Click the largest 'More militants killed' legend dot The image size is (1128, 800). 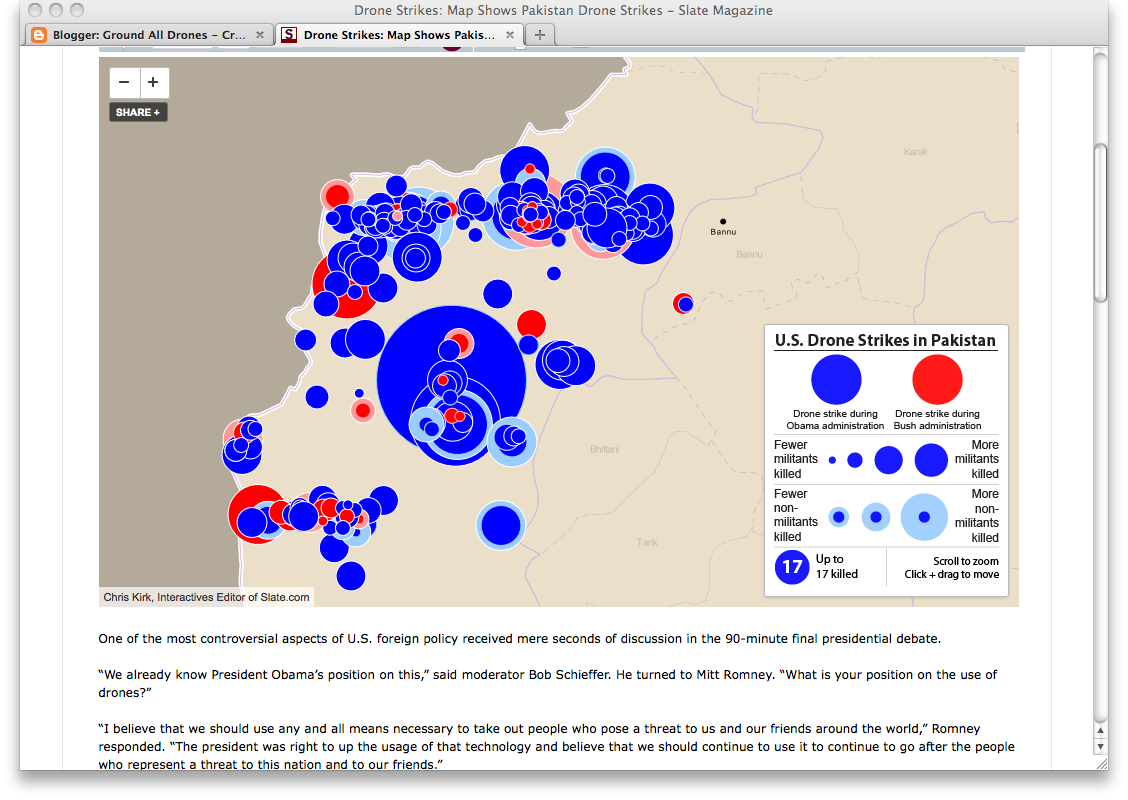[x=931, y=460]
